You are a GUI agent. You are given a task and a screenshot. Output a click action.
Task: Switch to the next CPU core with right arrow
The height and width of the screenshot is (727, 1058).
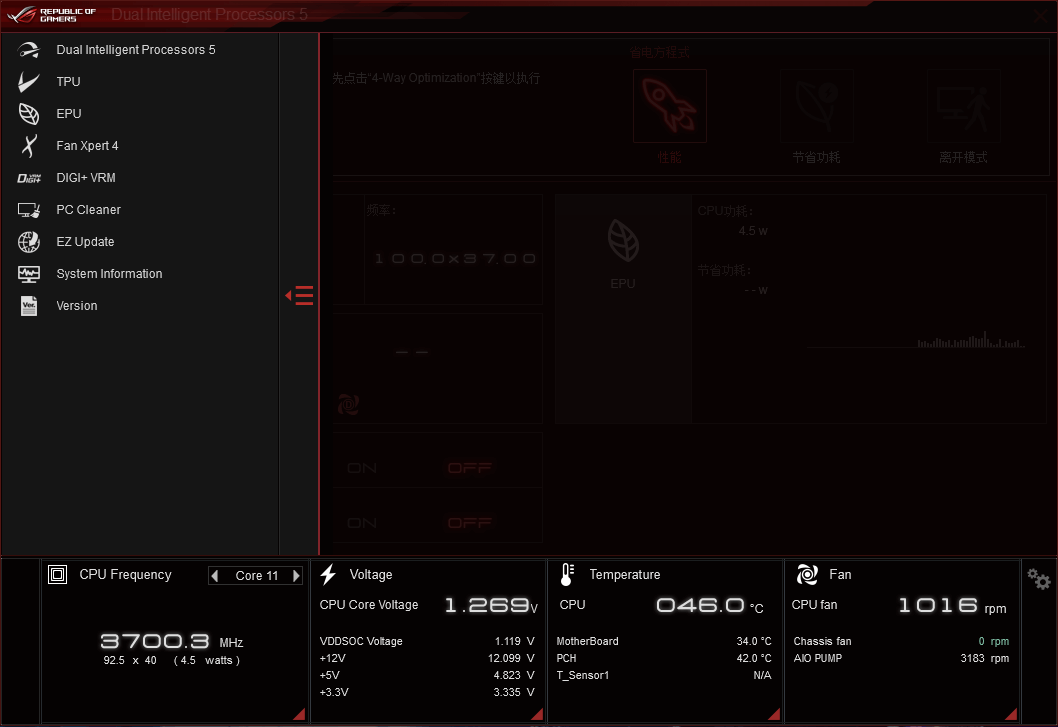[x=296, y=576]
